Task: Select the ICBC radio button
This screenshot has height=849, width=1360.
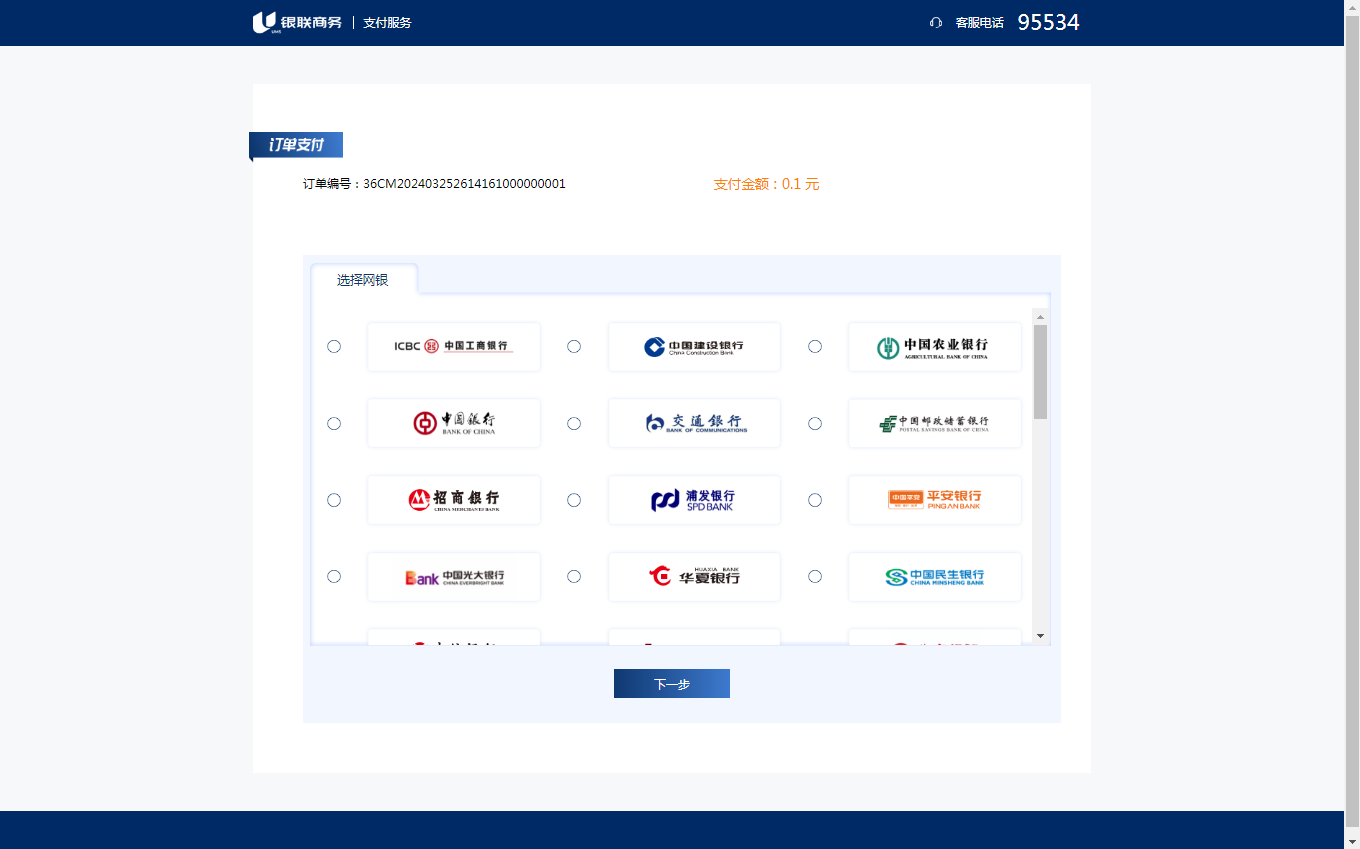Action: 334,346
